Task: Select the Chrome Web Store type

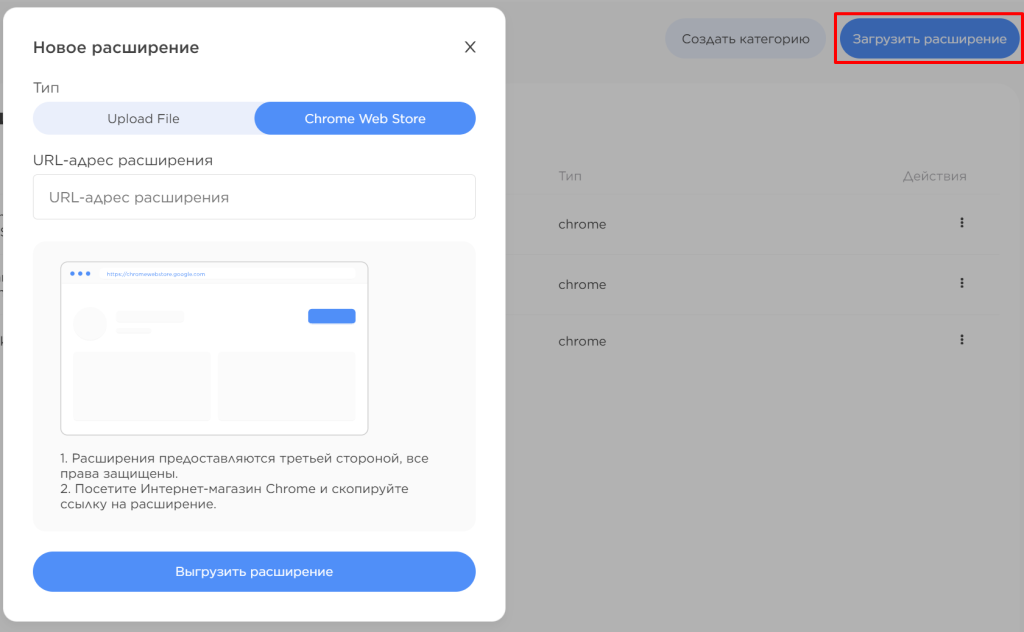Action: tap(365, 118)
